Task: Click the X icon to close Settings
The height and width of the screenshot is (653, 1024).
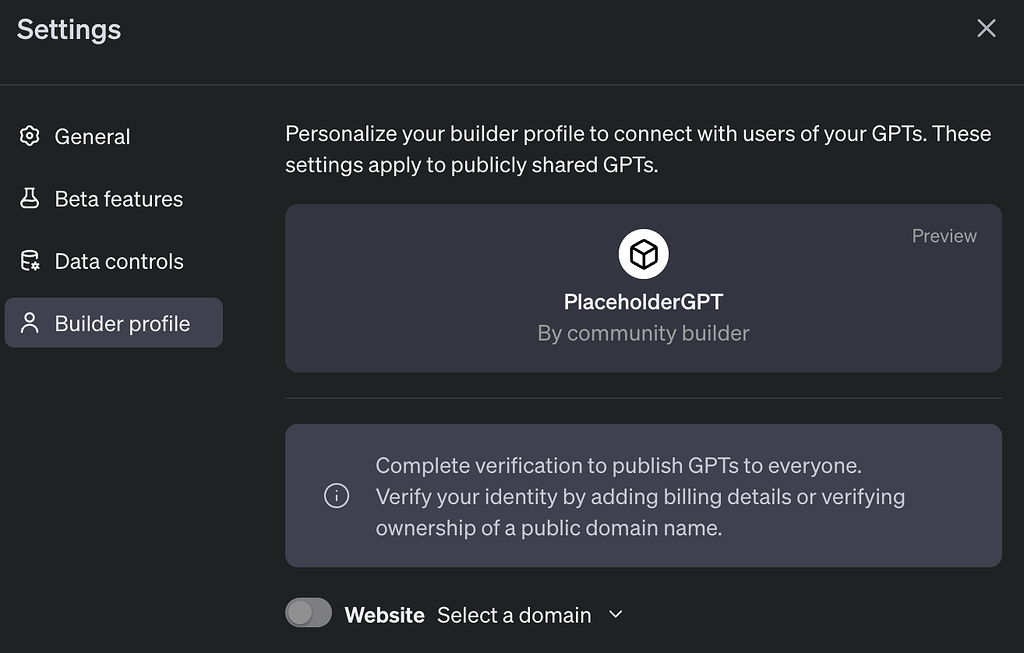Action: coord(986,28)
